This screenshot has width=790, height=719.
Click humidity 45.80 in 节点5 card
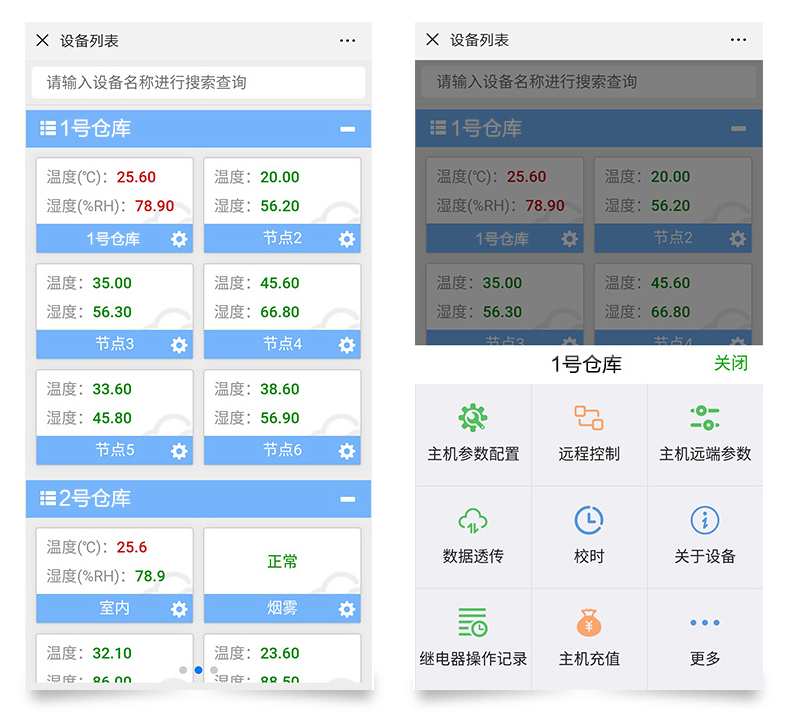coord(112,418)
